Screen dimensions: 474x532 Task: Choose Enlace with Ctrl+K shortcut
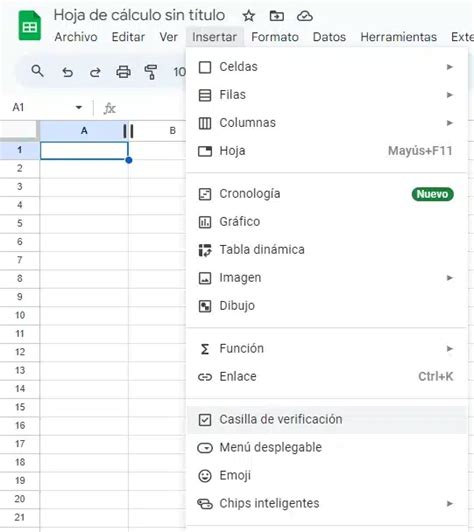(x=327, y=377)
